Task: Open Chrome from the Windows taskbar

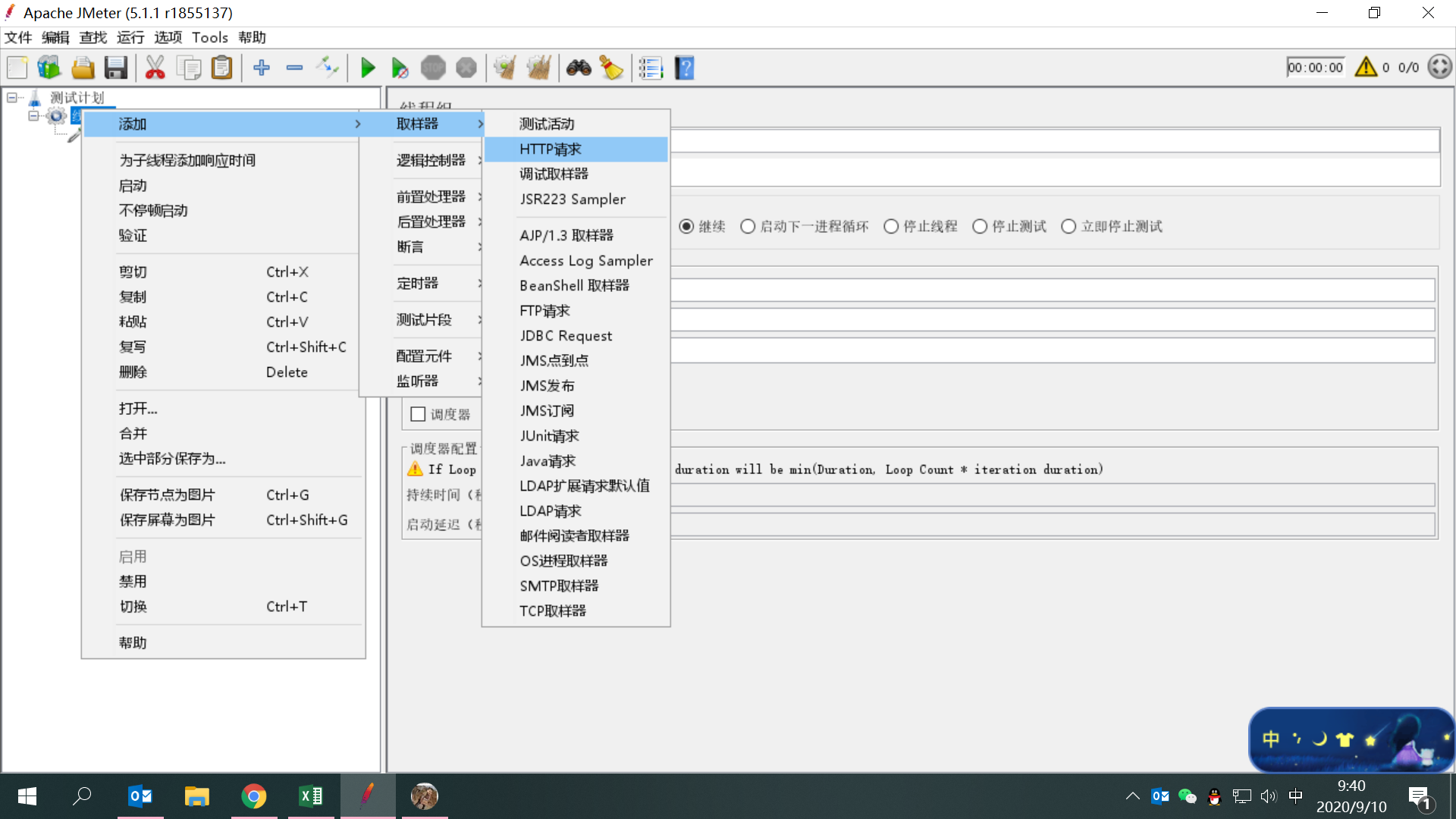Action: (x=253, y=796)
